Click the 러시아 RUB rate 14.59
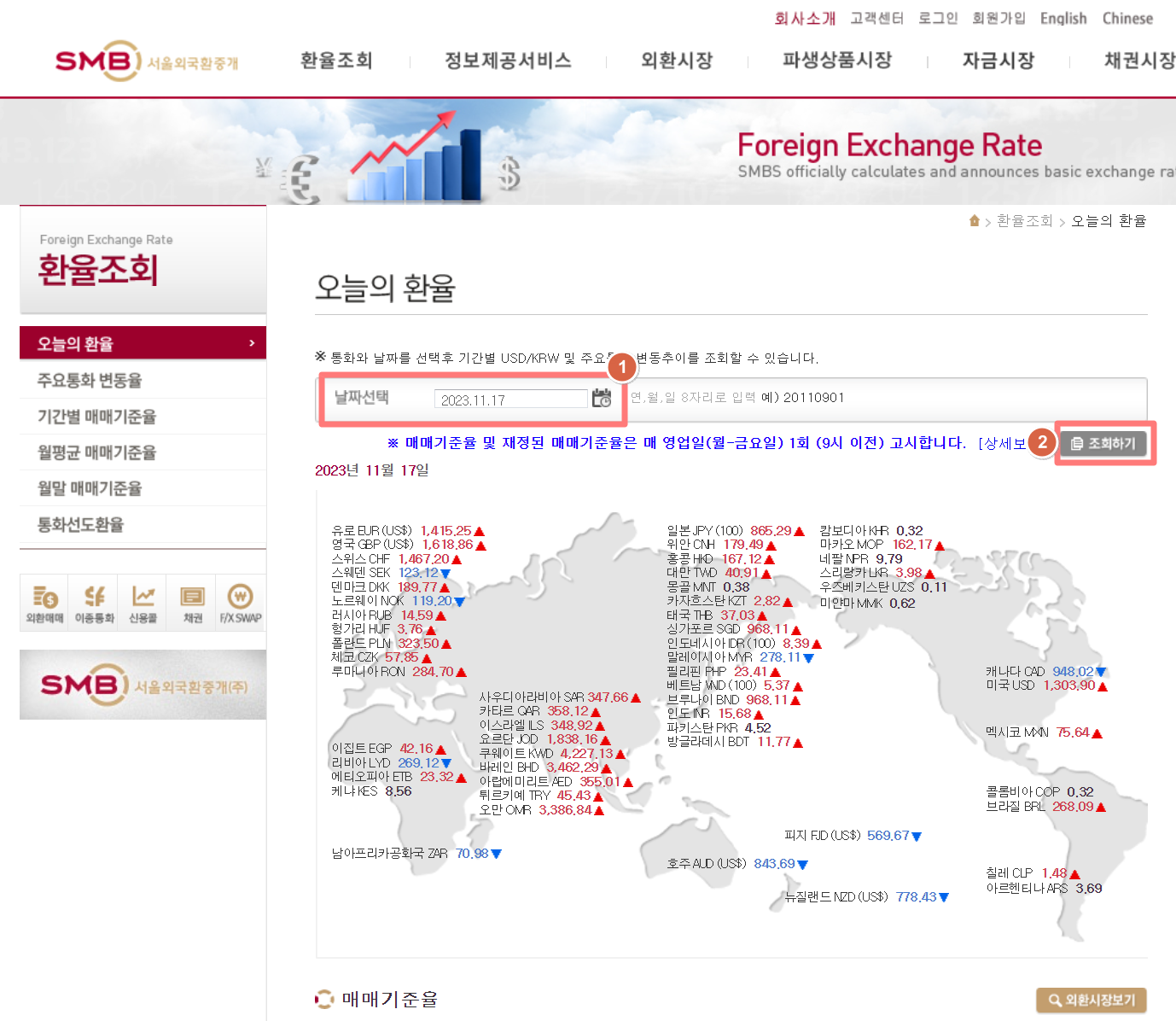The height and width of the screenshot is (1021, 1176). pyautogui.click(x=416, y=616)
